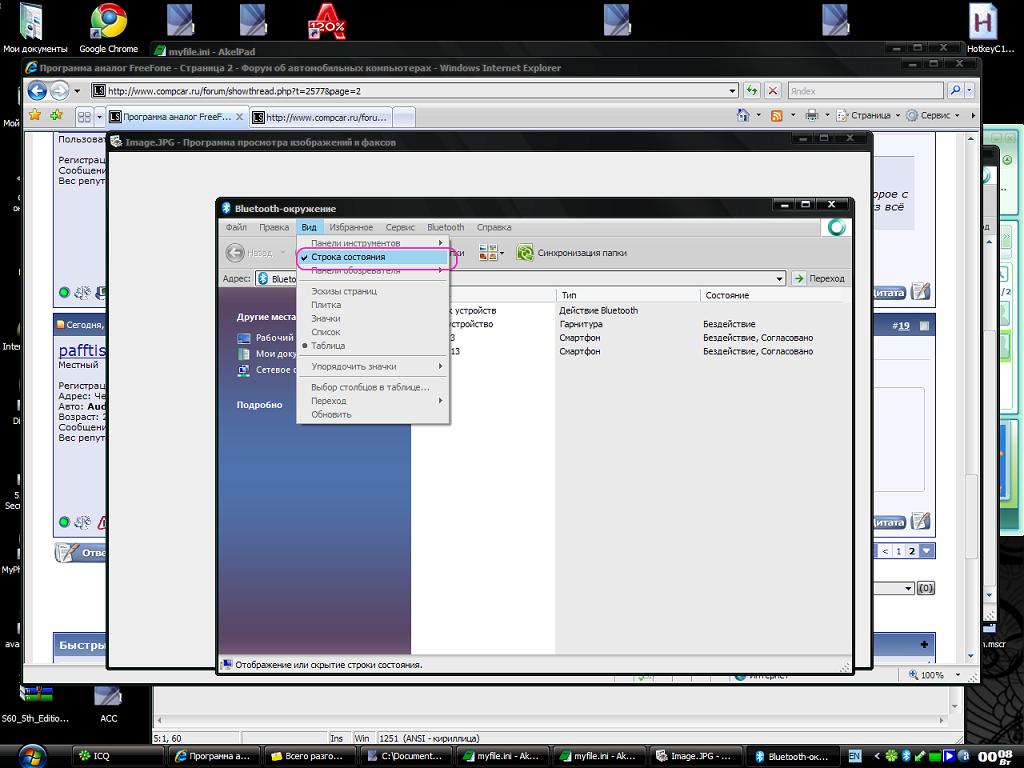The height and width of the screenshot is (768, 1024).
Task: Click the IE back navigation arrow
Action: tap(37, 91)
